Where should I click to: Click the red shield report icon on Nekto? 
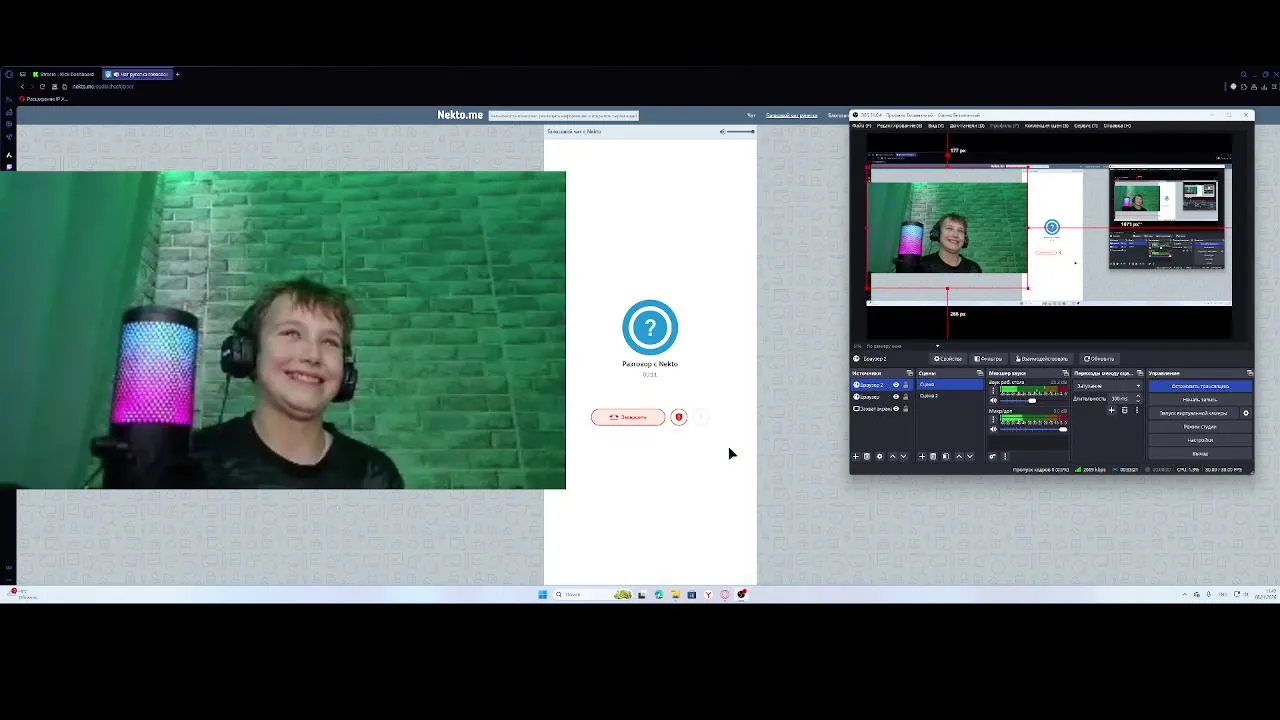(x=679, y=417)
